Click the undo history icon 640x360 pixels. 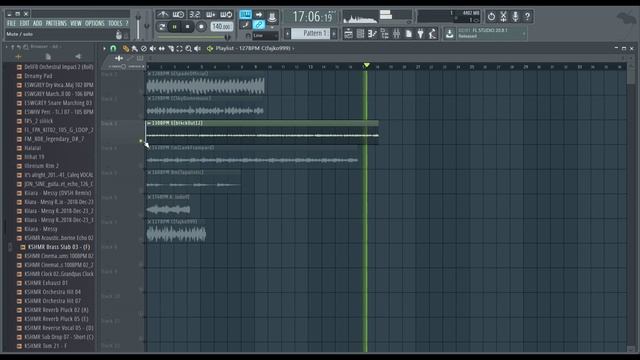point(491,16)
